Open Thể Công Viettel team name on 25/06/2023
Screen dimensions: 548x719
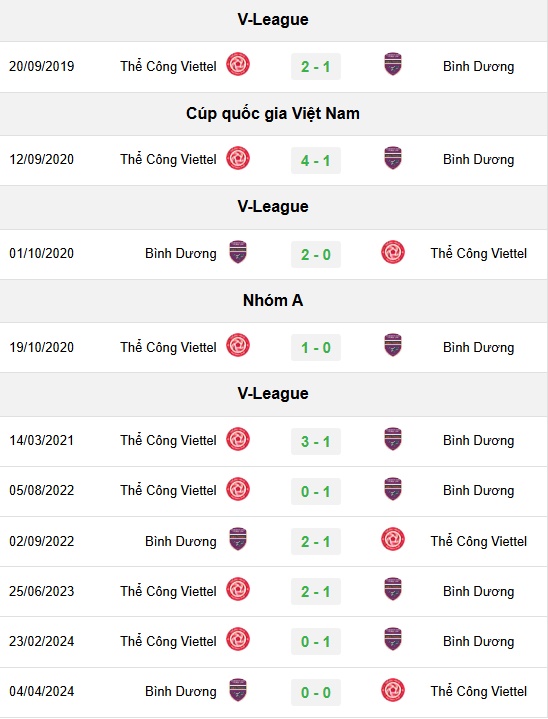pos(168,591)
